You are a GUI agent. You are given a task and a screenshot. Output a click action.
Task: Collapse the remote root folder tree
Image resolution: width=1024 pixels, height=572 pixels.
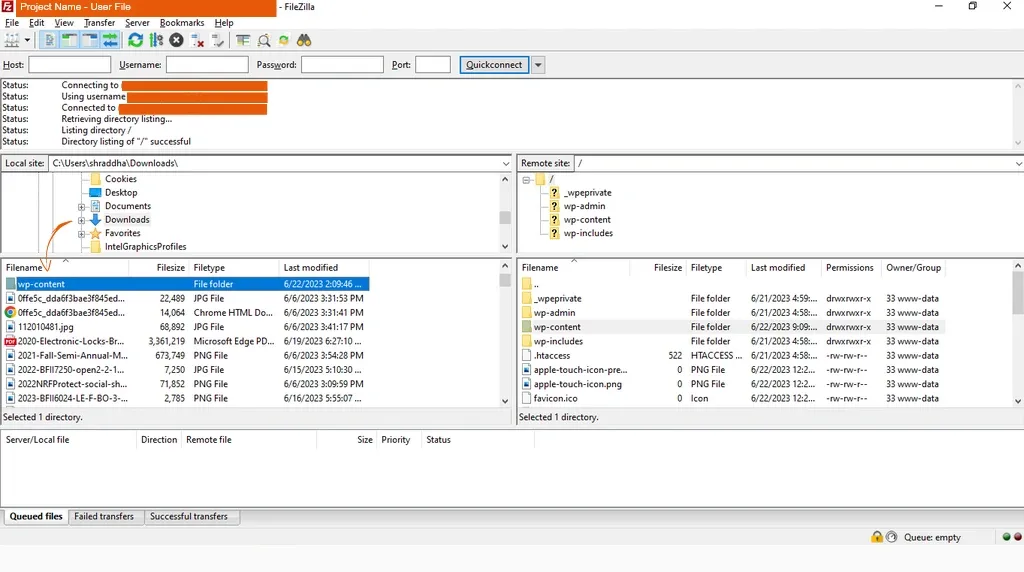(x=526, y=180)
